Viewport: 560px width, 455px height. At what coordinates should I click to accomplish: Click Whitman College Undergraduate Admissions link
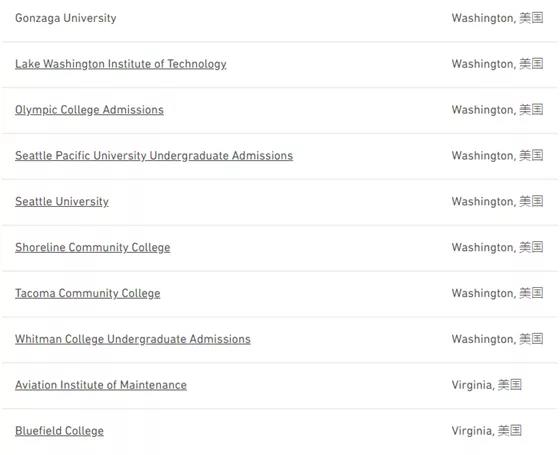(133, 339)
